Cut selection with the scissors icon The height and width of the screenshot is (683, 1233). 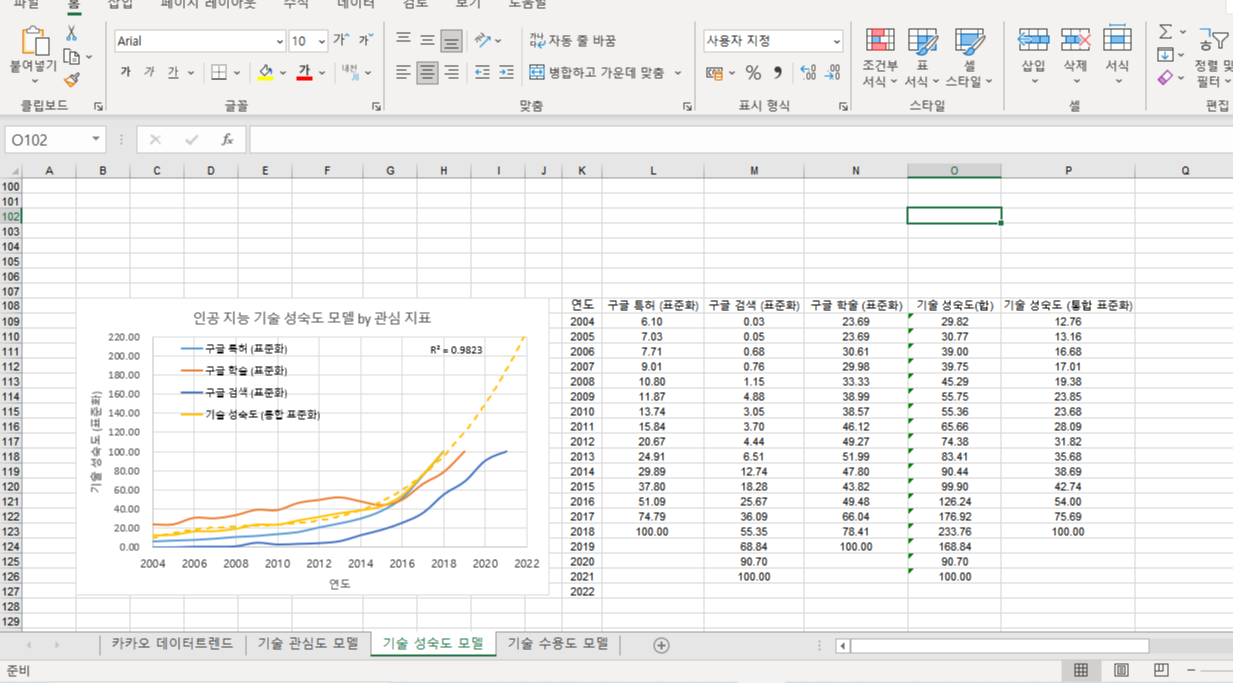click(x=71, y=34)
